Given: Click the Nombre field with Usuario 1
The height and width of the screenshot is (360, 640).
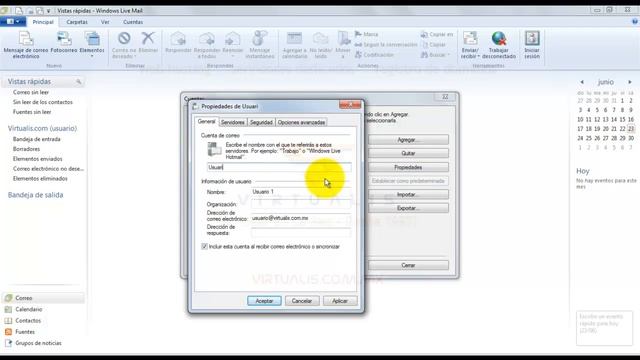Looking at the screenshot, I should (301, 192).
